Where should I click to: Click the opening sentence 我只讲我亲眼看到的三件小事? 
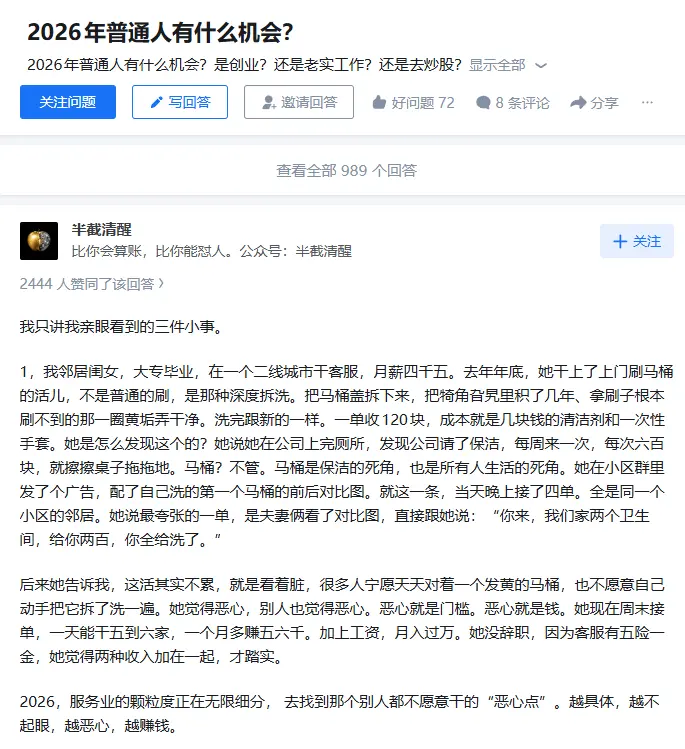121,327
